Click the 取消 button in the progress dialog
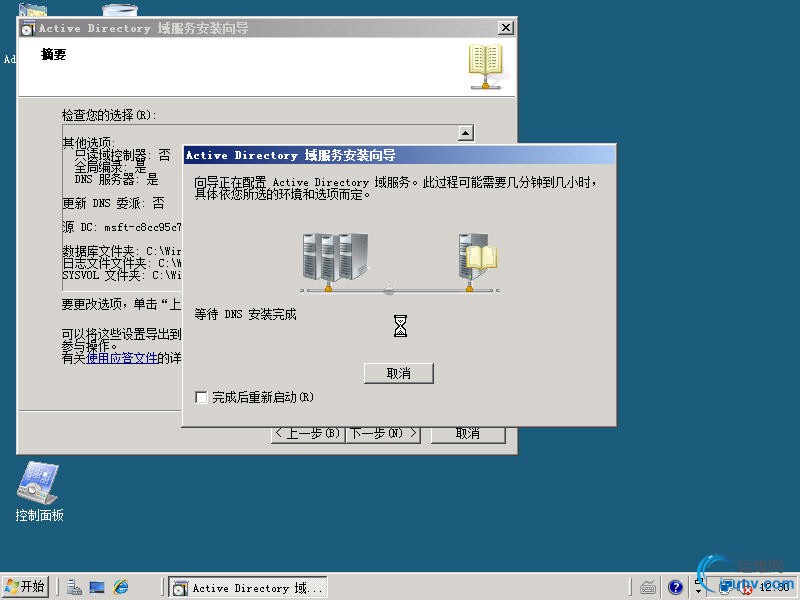800x600 pixels. [398, 373]
